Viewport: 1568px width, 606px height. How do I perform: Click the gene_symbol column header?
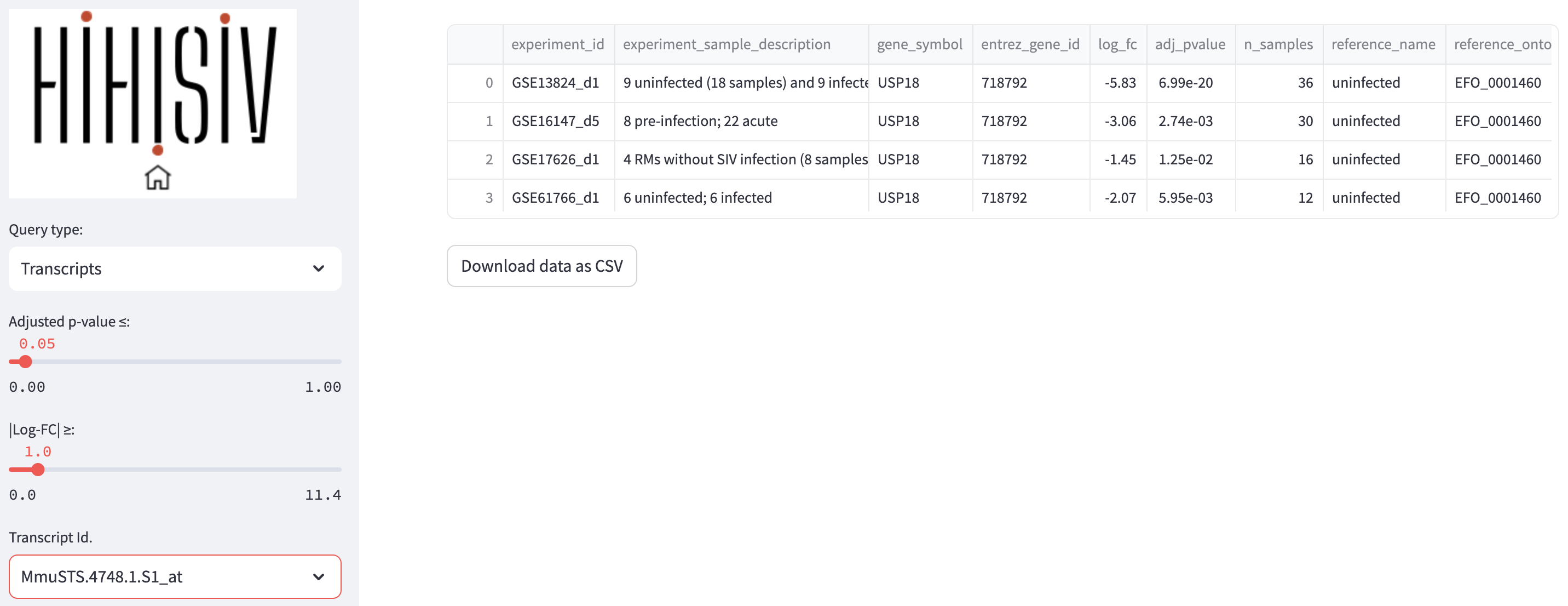pyautogui.click(x=920, y=44)
